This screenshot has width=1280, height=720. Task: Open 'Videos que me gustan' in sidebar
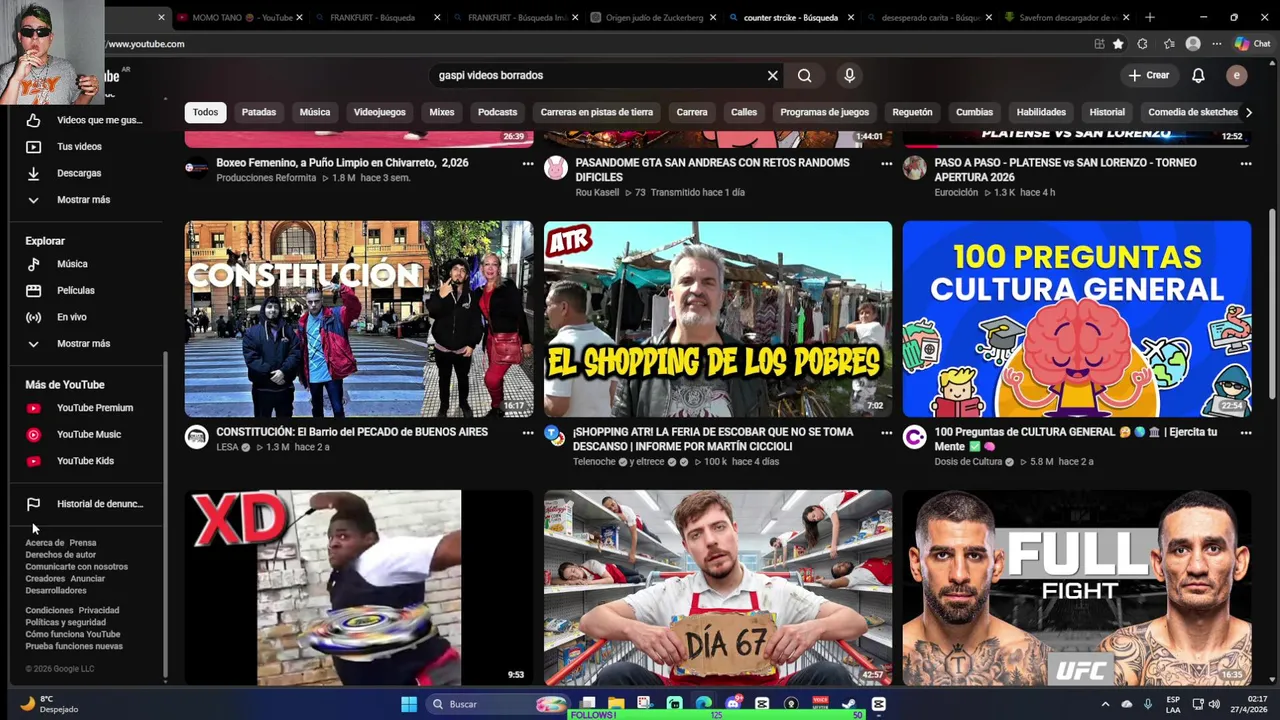(87, 120)
